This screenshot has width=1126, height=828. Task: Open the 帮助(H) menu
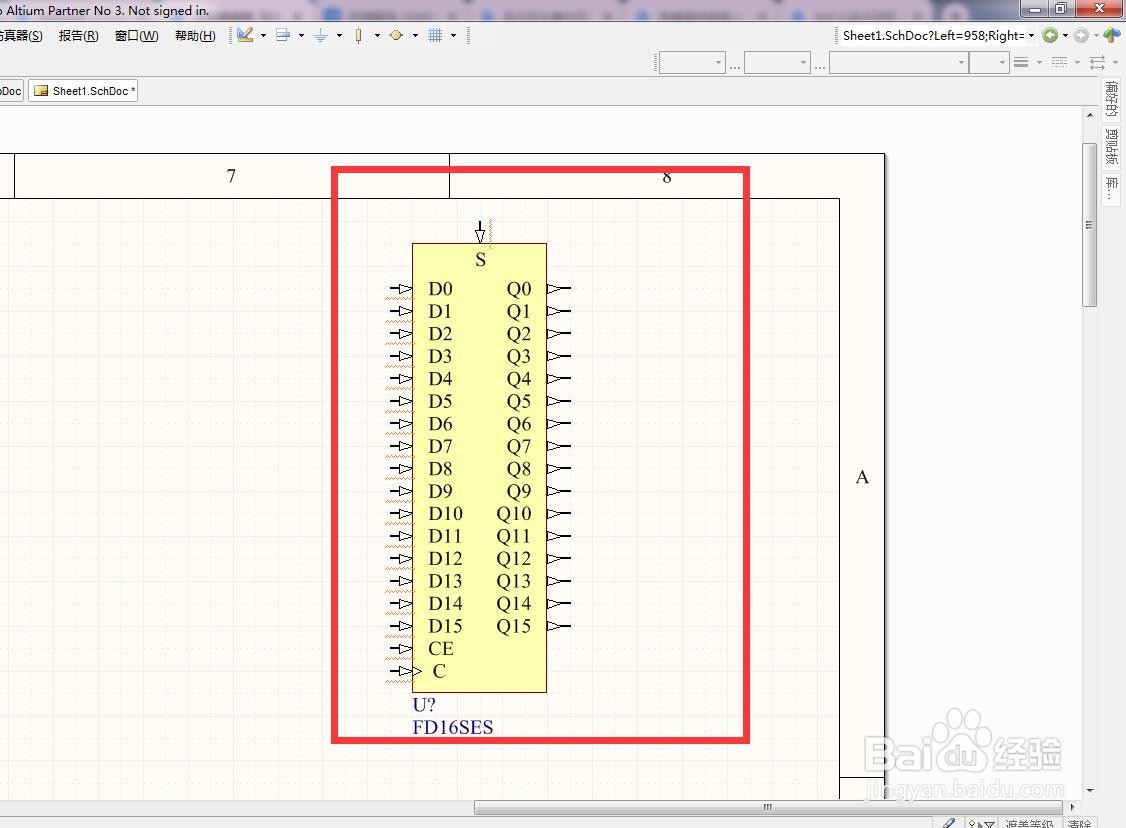[195, 35]
